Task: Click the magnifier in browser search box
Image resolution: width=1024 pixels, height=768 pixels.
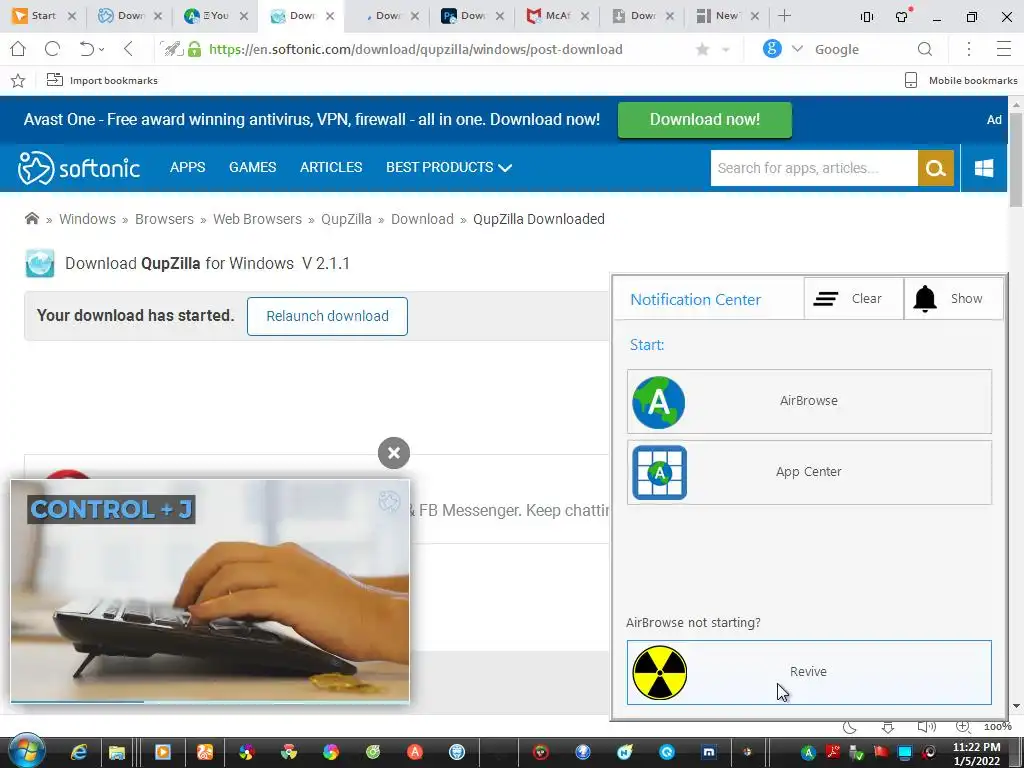Action: pos(925,49)
